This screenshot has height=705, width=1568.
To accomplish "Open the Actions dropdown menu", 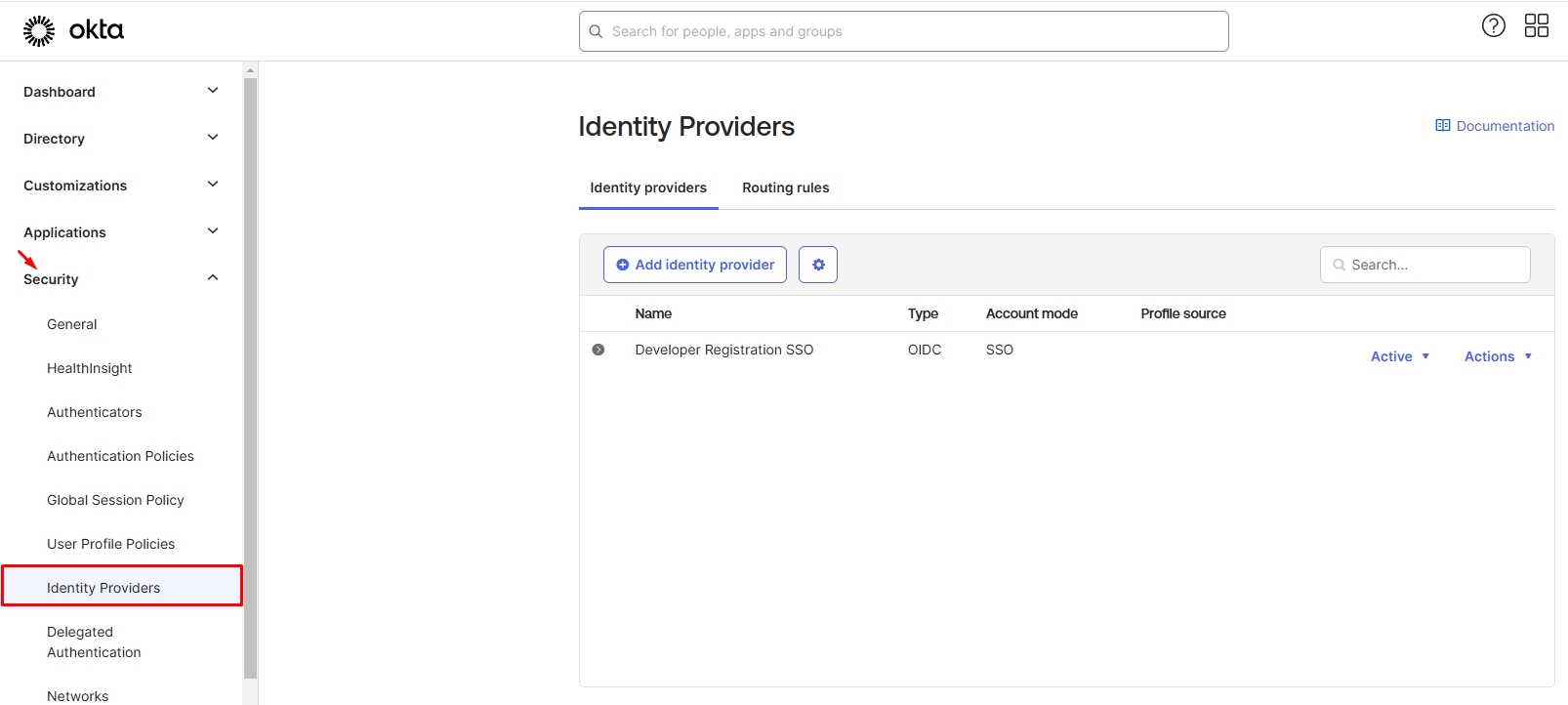I will point(1498,356).
